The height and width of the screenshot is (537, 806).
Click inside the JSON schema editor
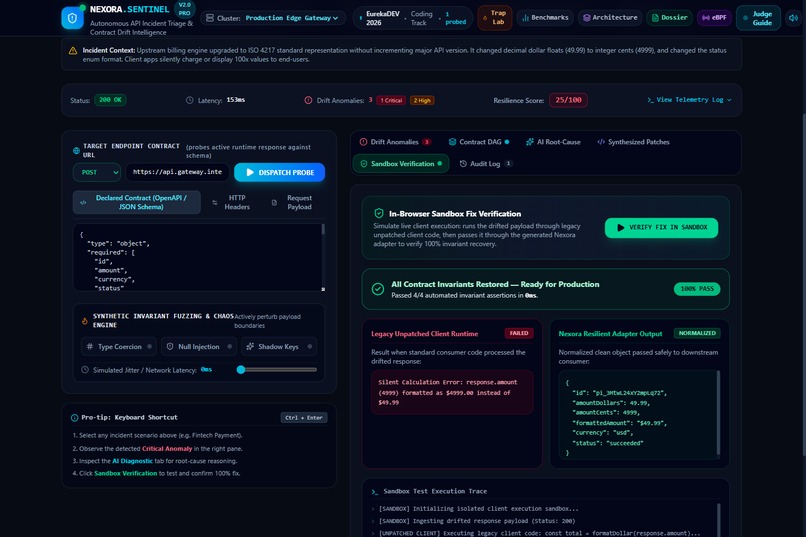(198, 257)
